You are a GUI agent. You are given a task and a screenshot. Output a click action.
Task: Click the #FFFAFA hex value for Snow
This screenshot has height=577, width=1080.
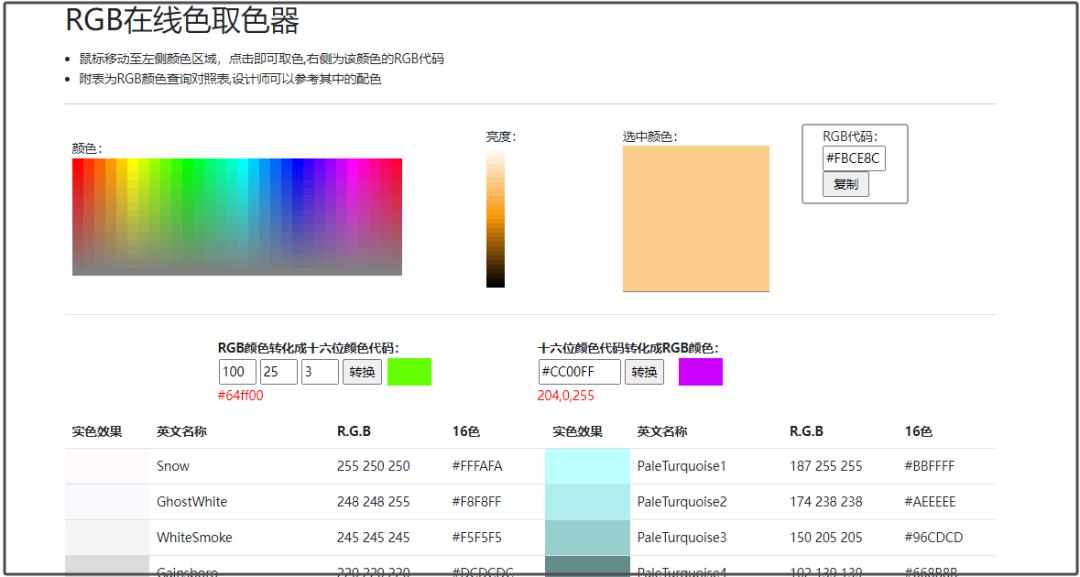(477, 465)
